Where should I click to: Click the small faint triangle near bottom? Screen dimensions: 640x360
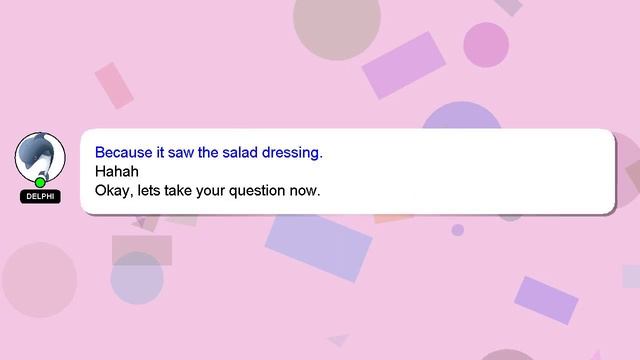point(339,339)
